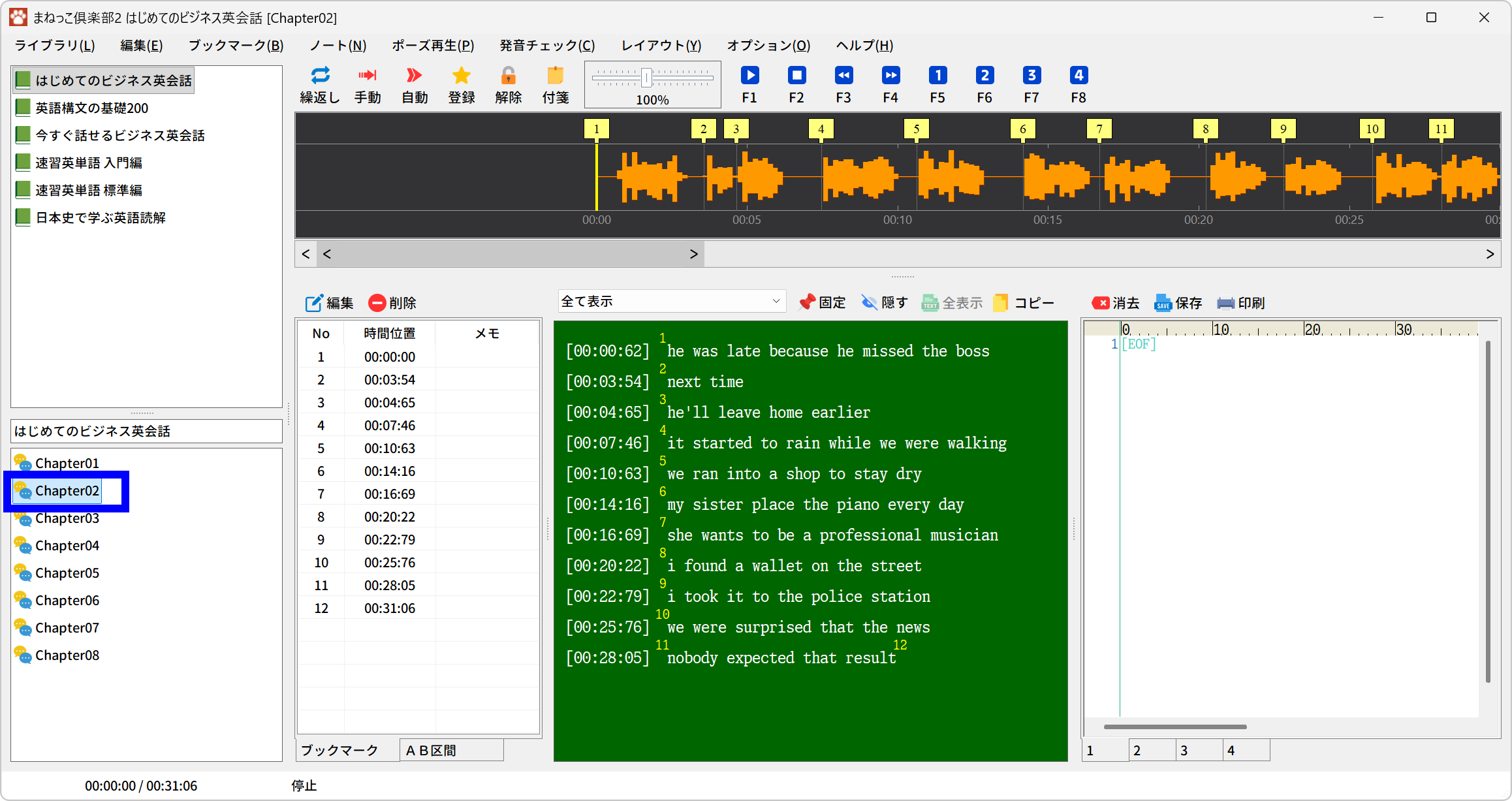The image size is (1512, 801).
Task: Select 手動 manual pause mode
Action: (x=368, y=85)
